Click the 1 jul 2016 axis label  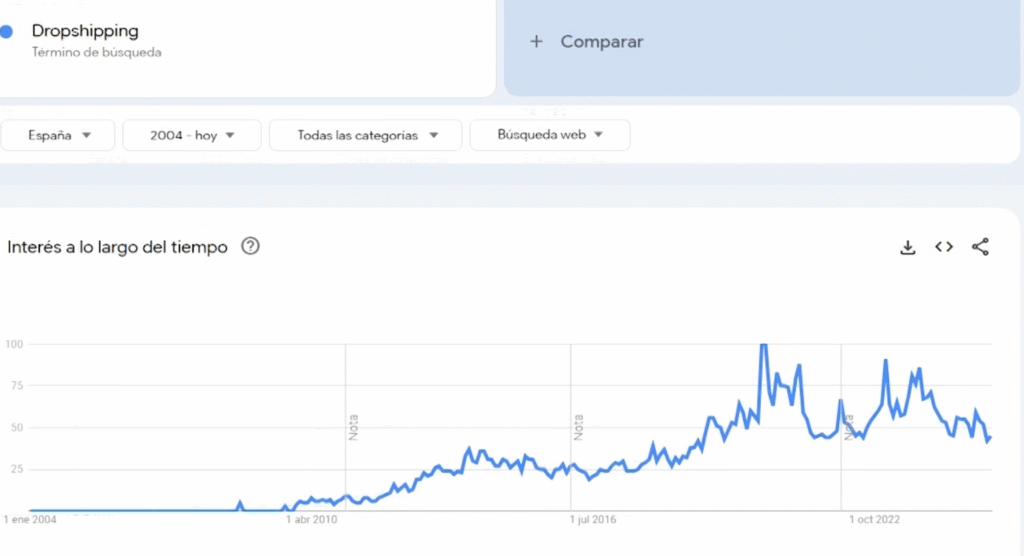[592, 519]
